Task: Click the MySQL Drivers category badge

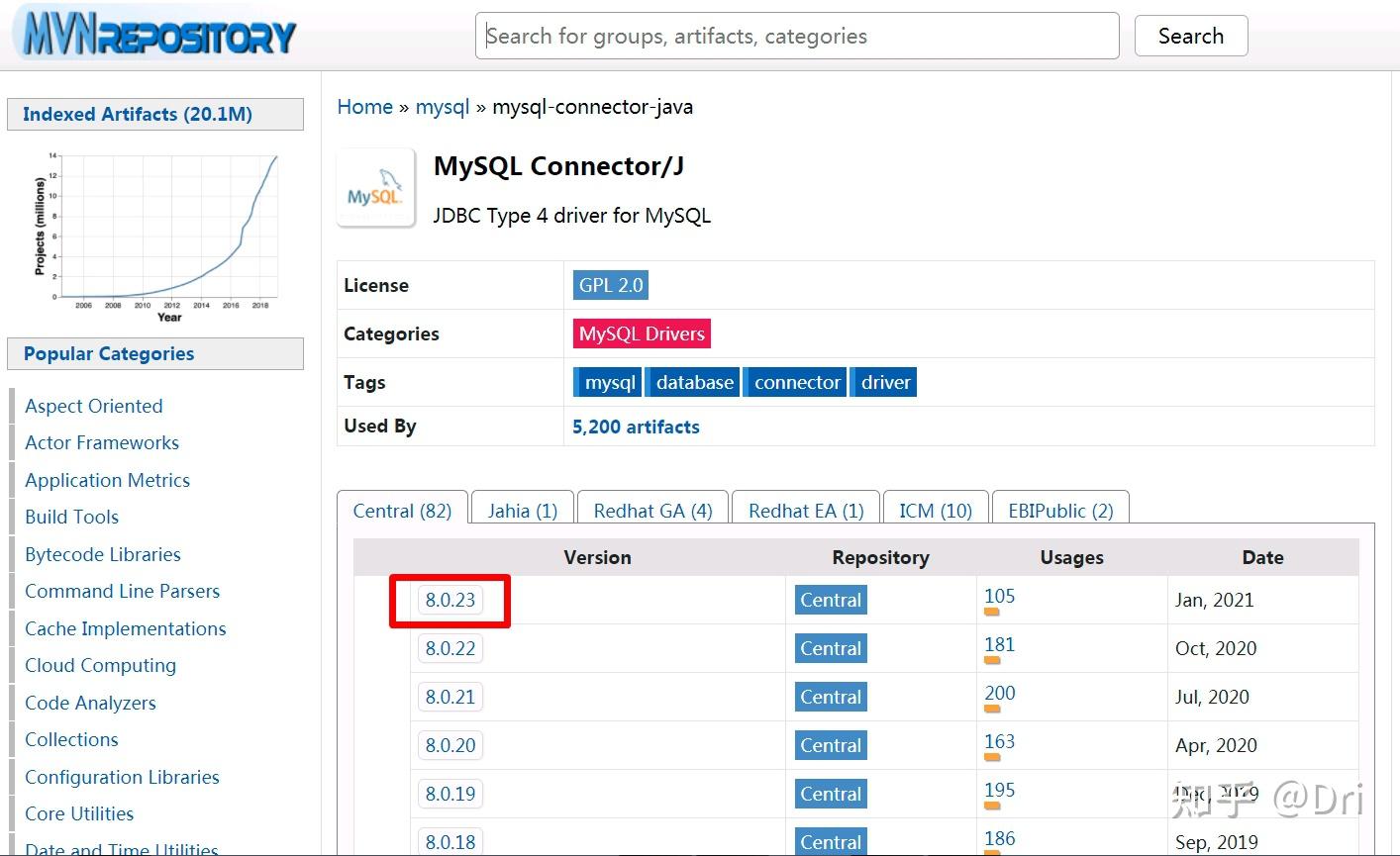Action: 641,333
